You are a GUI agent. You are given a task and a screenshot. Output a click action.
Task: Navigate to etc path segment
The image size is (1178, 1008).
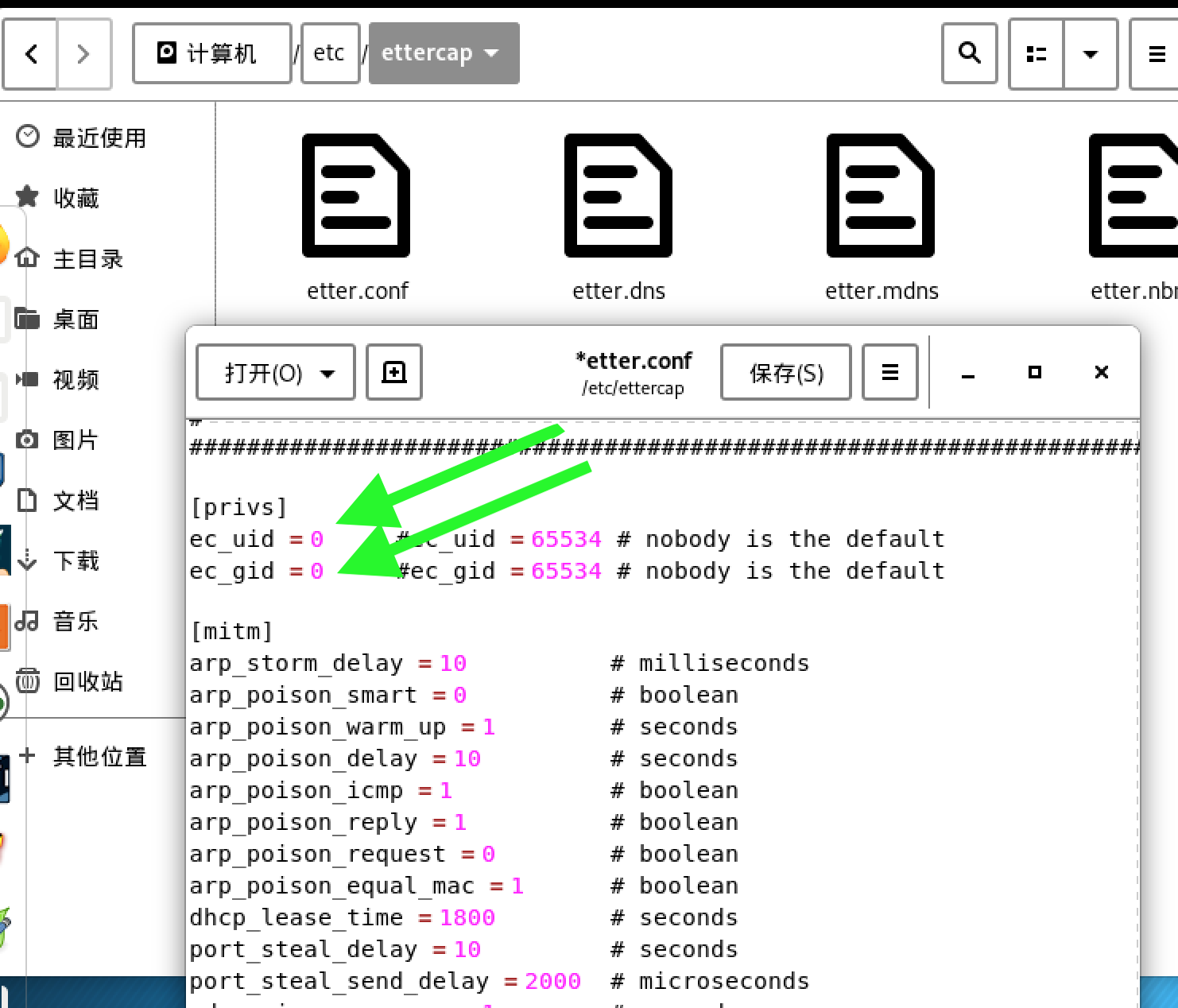pos(329,53)
